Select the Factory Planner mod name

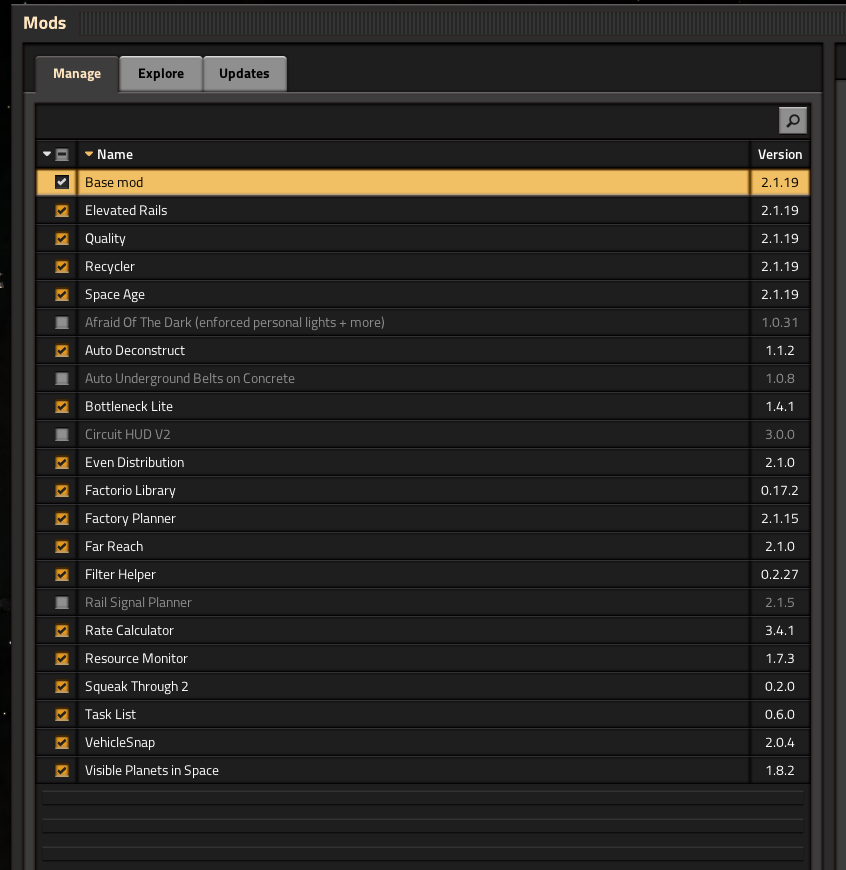(130, 519)
